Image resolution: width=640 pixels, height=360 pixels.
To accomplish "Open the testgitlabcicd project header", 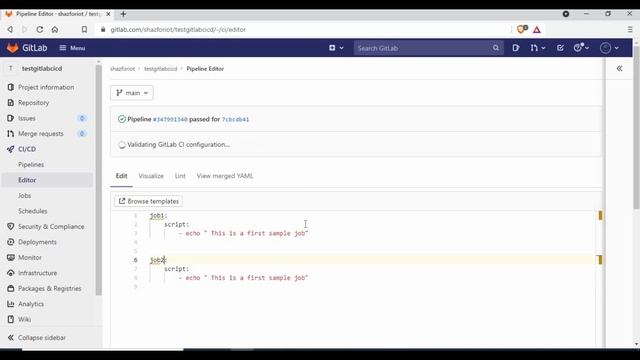I will [42, 69].
